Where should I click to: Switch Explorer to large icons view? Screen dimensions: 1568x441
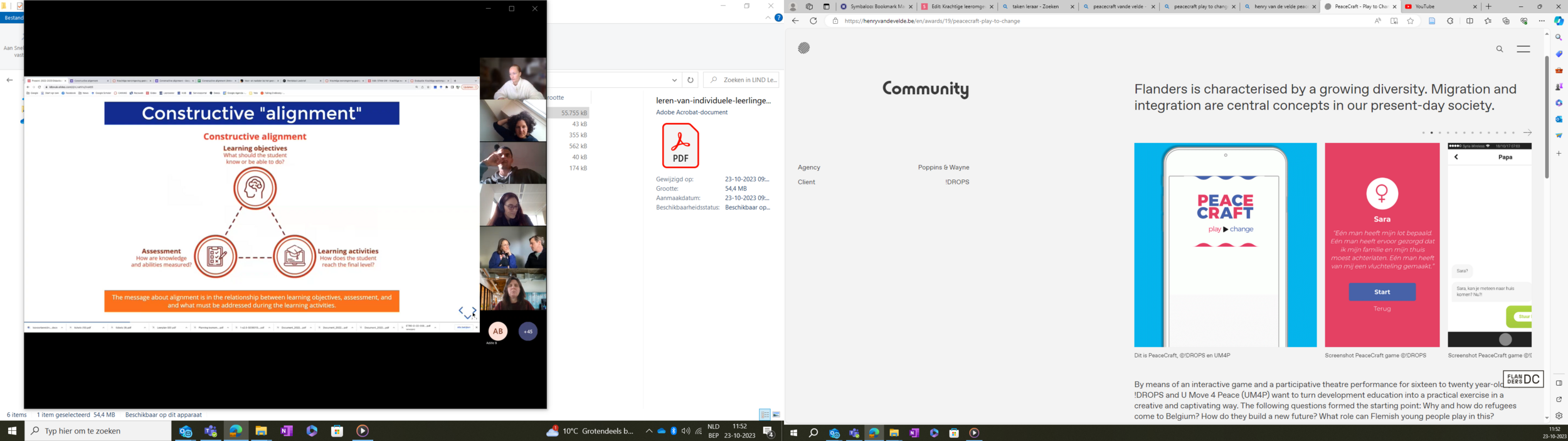[x=776, y=415]
